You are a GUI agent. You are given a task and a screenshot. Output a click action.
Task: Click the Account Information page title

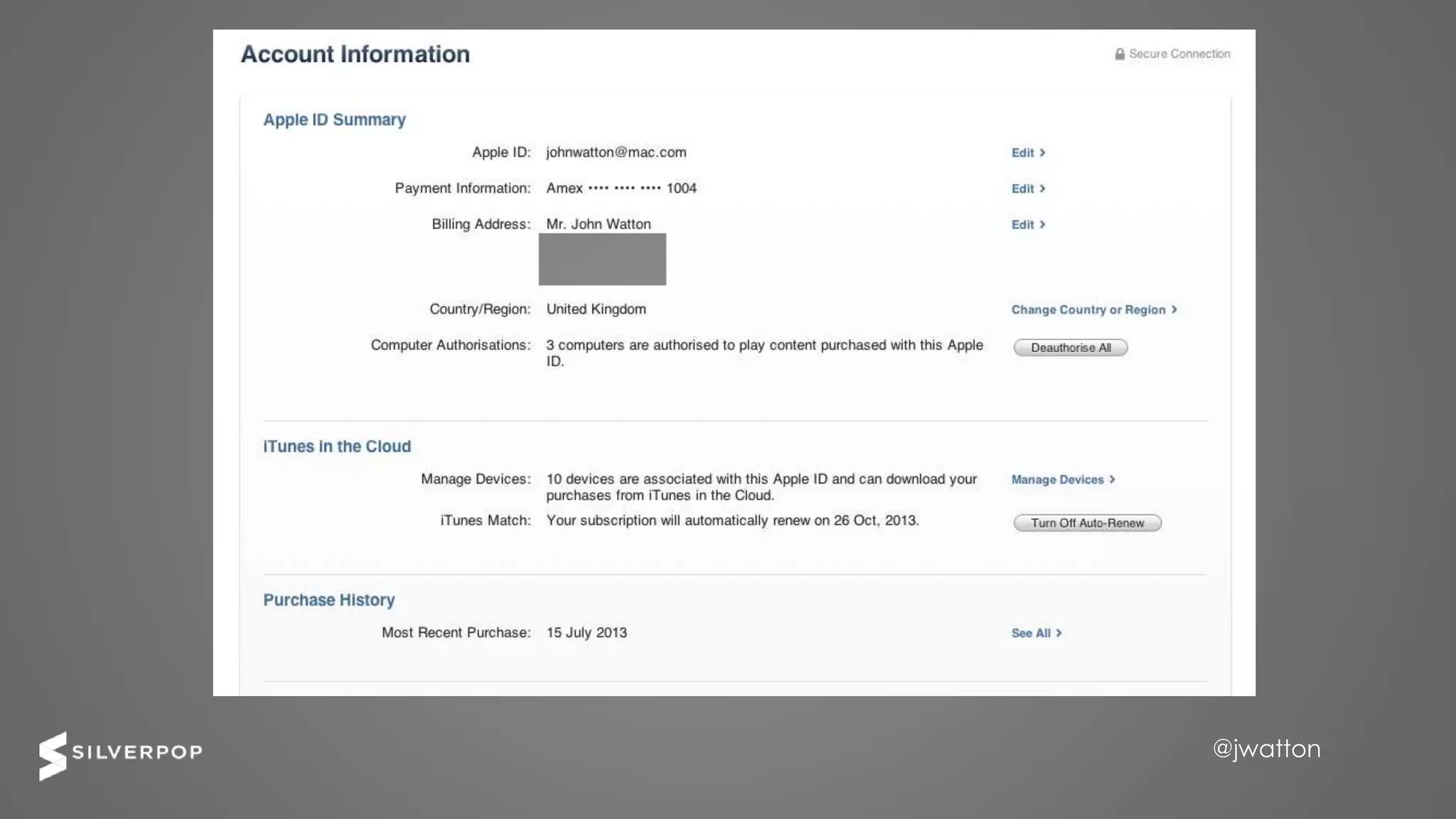click(355, 54)
